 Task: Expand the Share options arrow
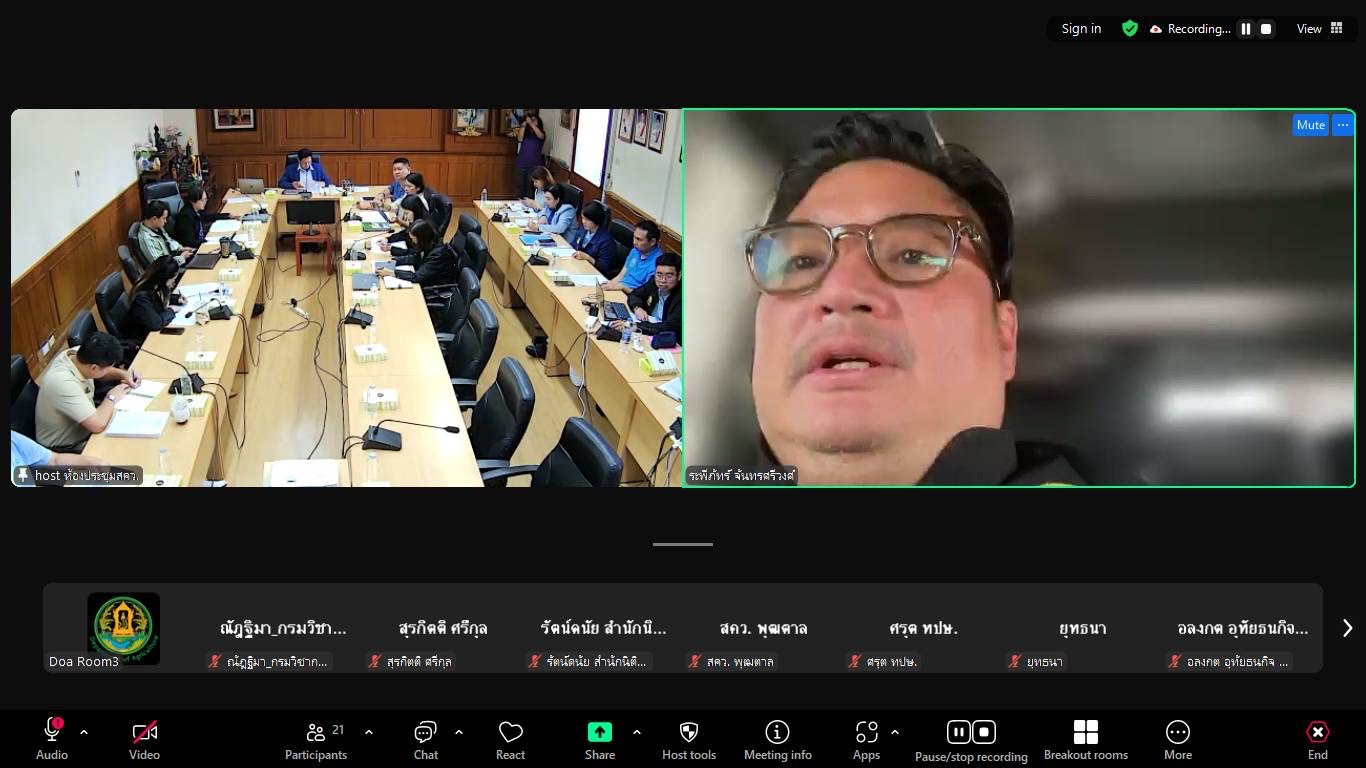click(x=637, y=732)
